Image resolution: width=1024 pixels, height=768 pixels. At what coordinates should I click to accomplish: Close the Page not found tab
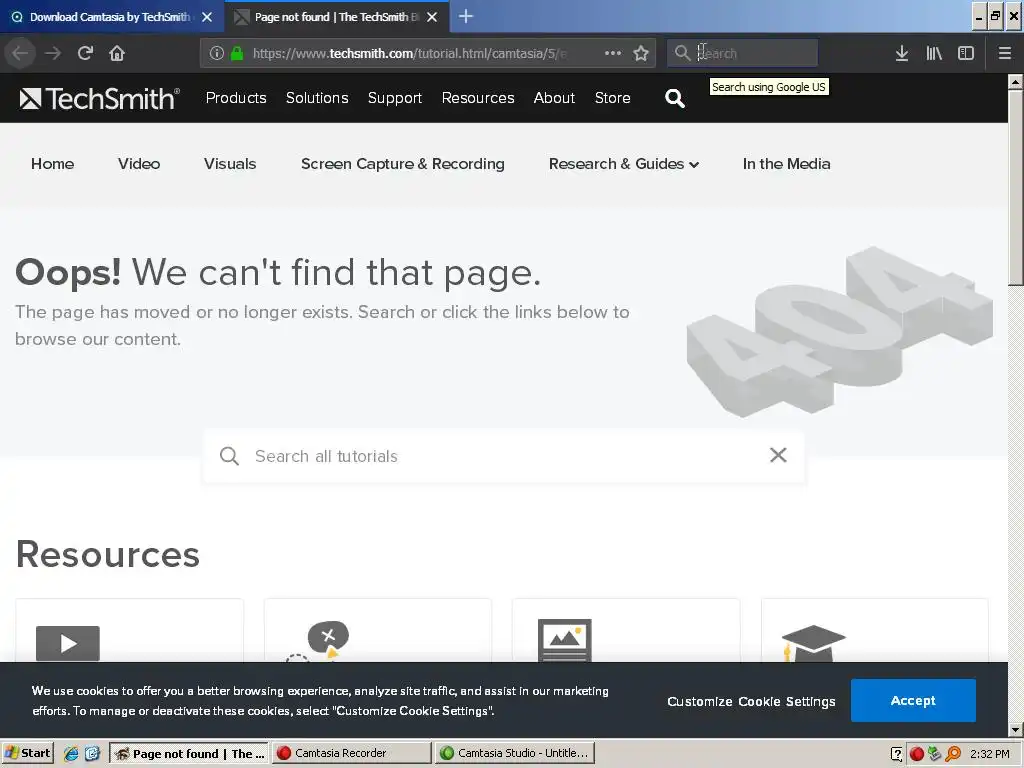click(432, 17)
